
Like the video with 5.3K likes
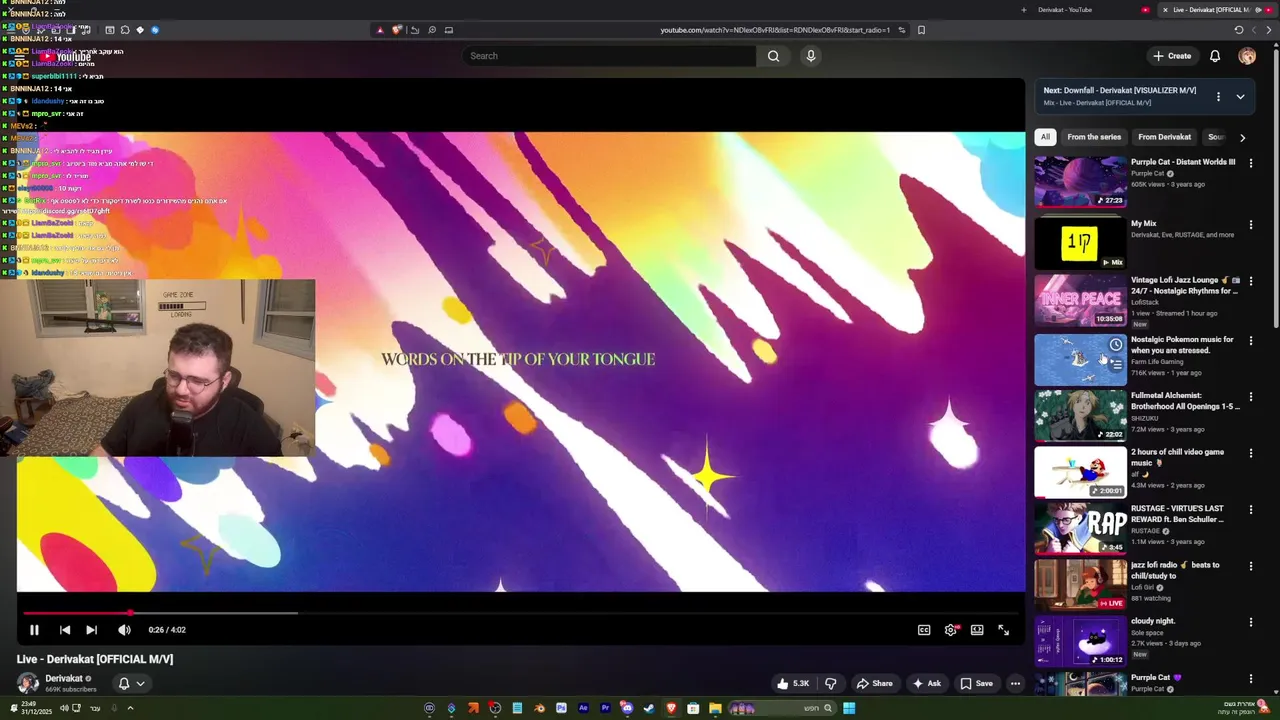(793, 684)
